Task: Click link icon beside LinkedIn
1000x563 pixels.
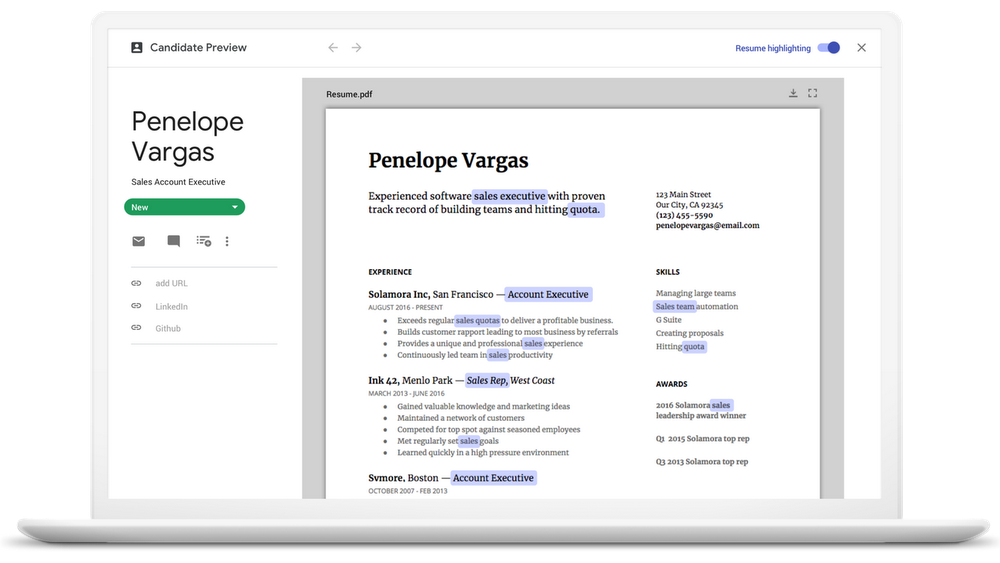Action: (136, 306)
